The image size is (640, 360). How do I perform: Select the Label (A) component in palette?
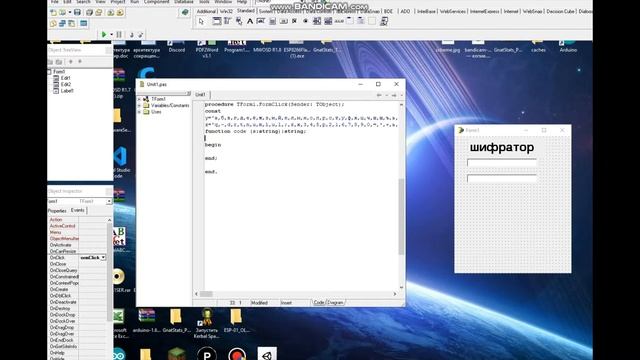250,21
